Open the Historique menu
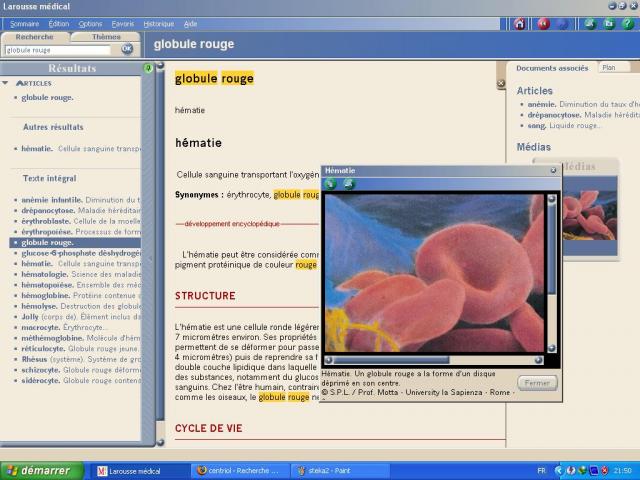The width and height of the screenshot is (640, 480). (x=158, y=23)
